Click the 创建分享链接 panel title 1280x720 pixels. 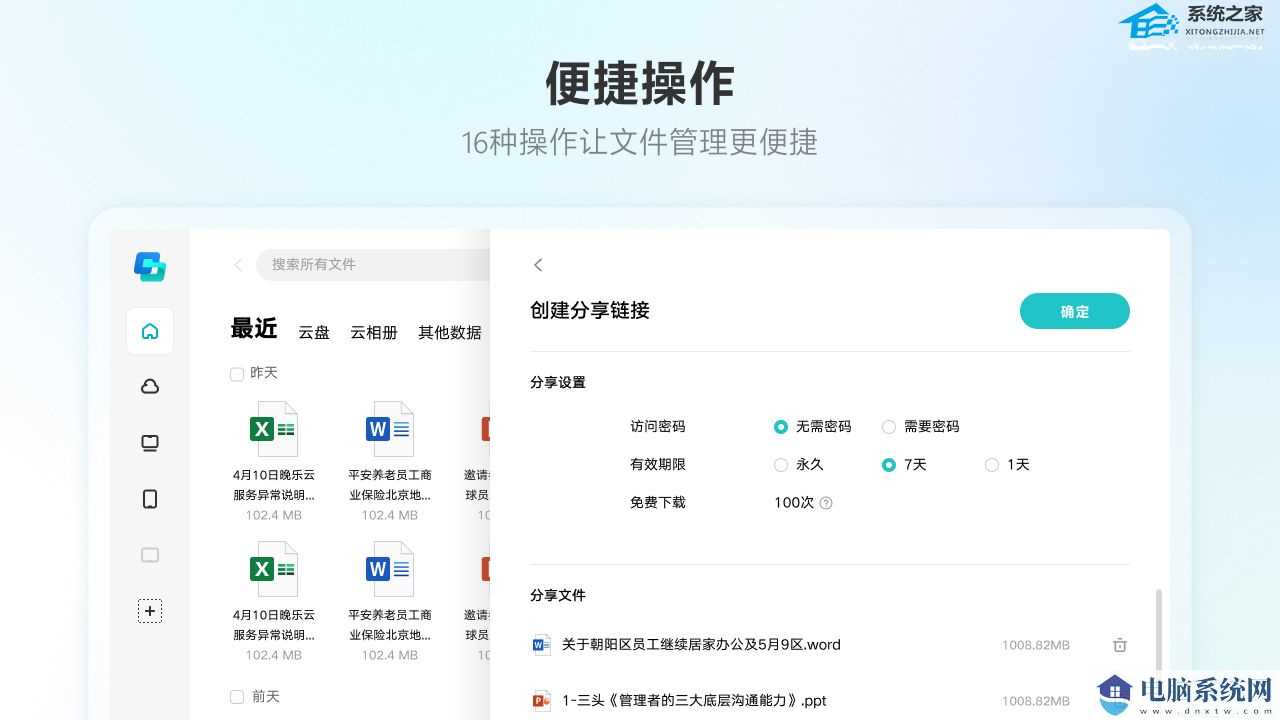[x=590, y=311]
